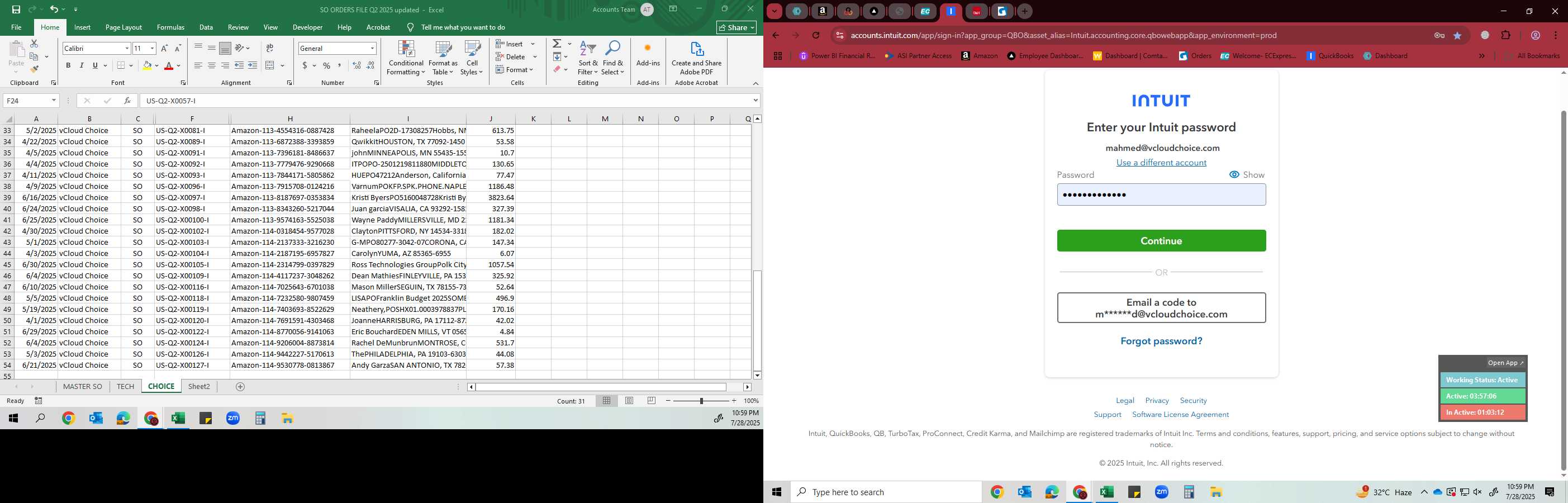Show the password with the eye toggle
This screenshot has height=503, width=1568.
[x=1247, y=175]
